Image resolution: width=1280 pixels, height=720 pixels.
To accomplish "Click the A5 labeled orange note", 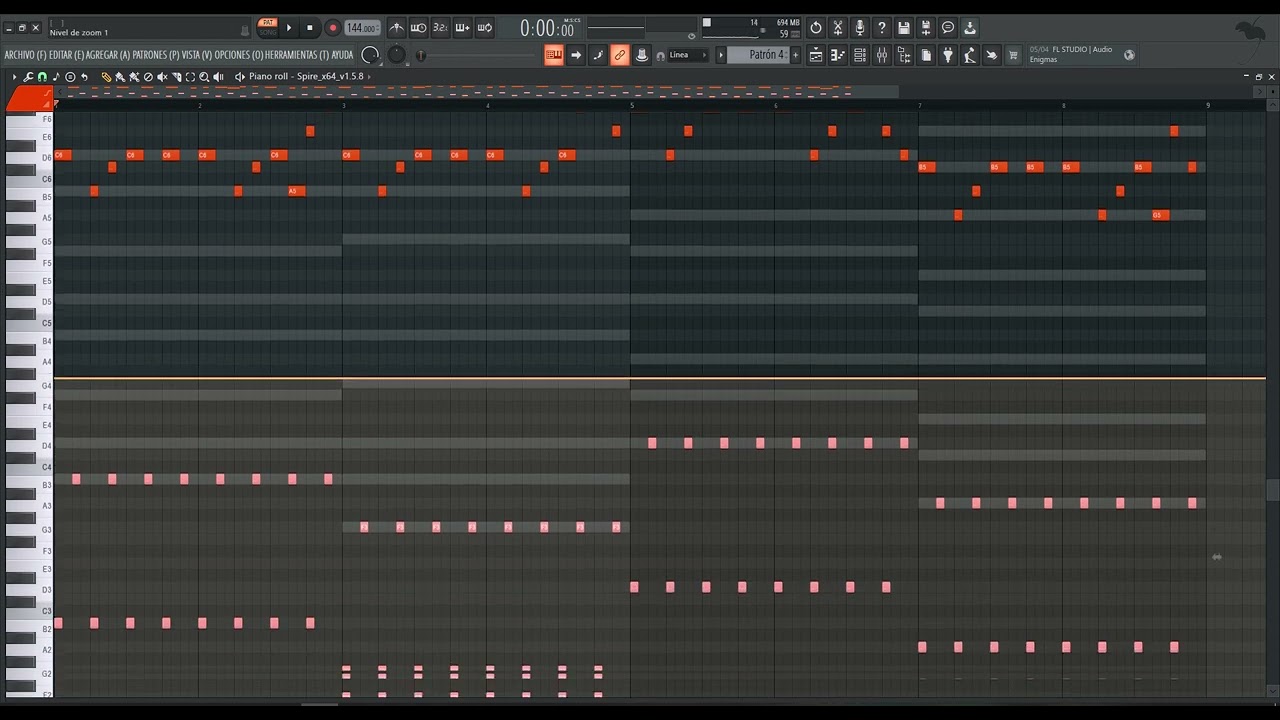I will coord(296,191).
